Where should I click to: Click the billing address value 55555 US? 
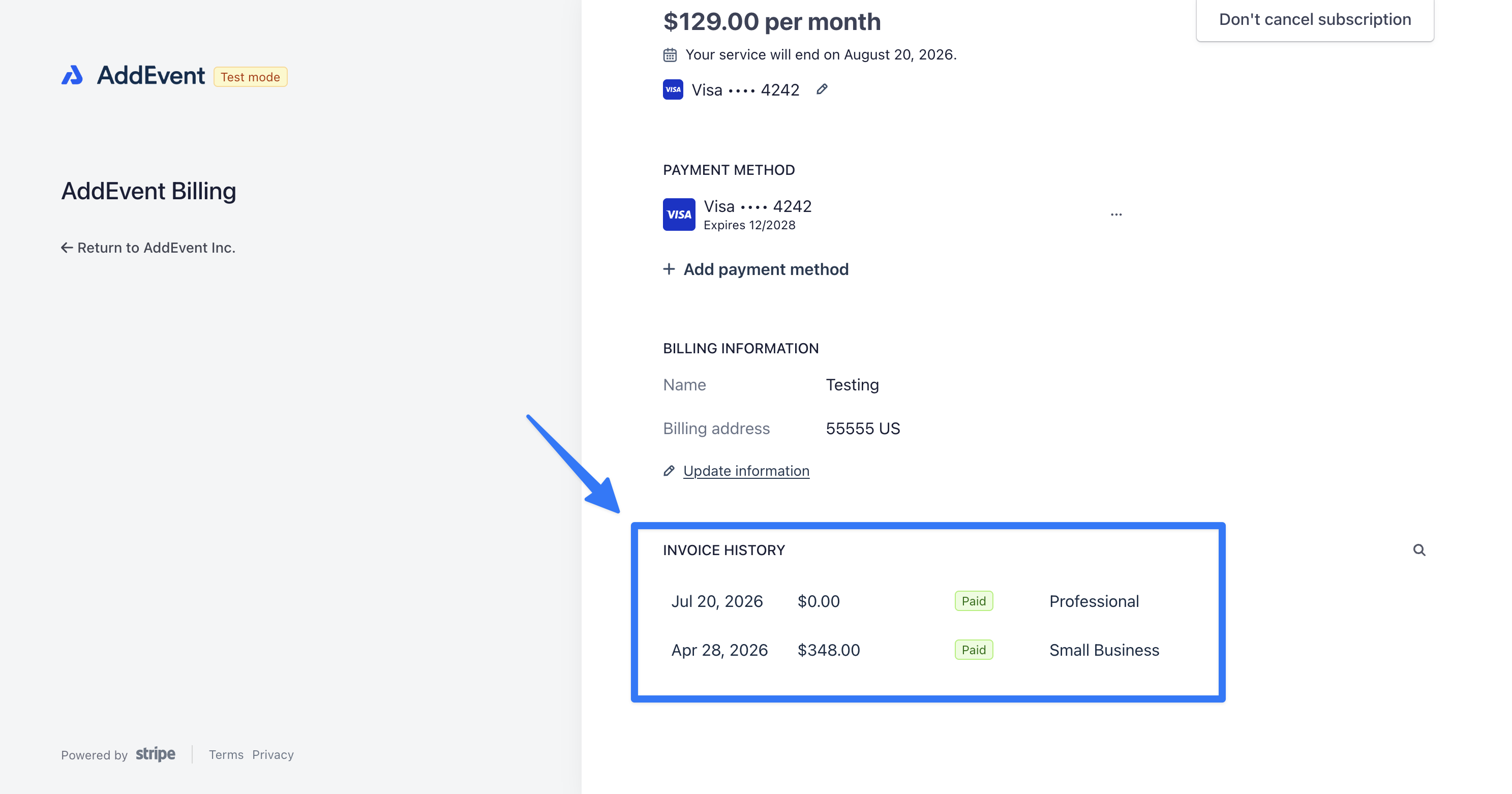(x=863, y=429)
